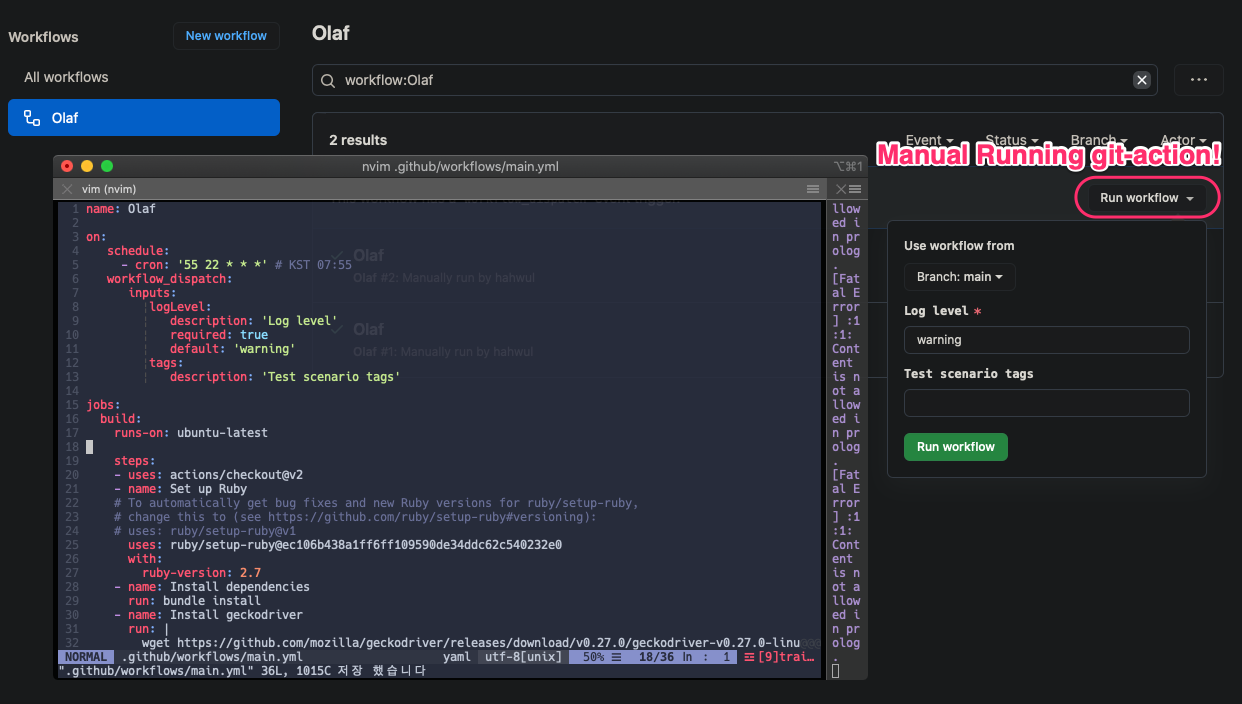
Task: Open the ellipsis options menu beside the search bar
Action: click(x=1198, y=80)
